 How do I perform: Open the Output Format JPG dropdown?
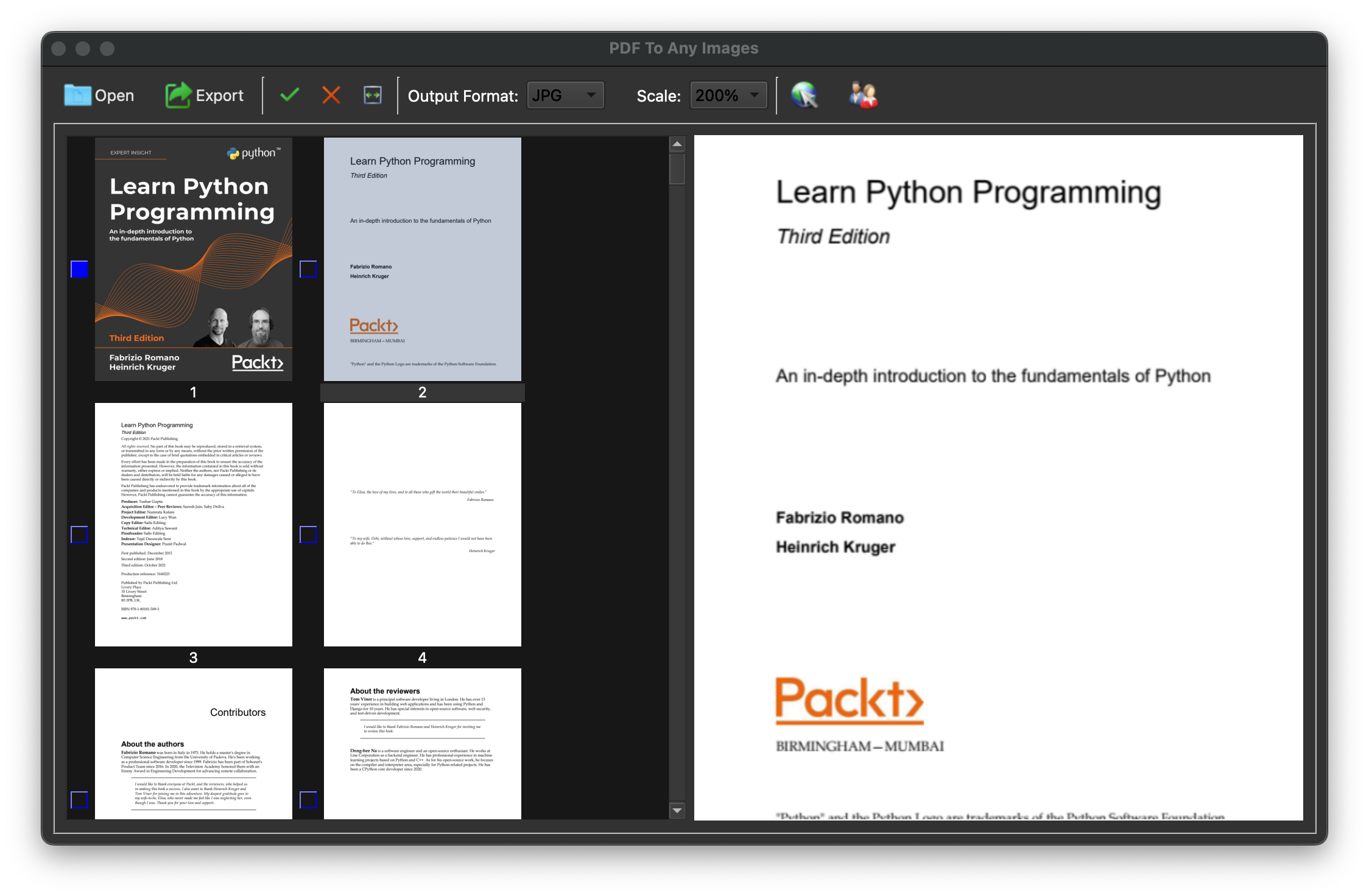pos(565,96)
